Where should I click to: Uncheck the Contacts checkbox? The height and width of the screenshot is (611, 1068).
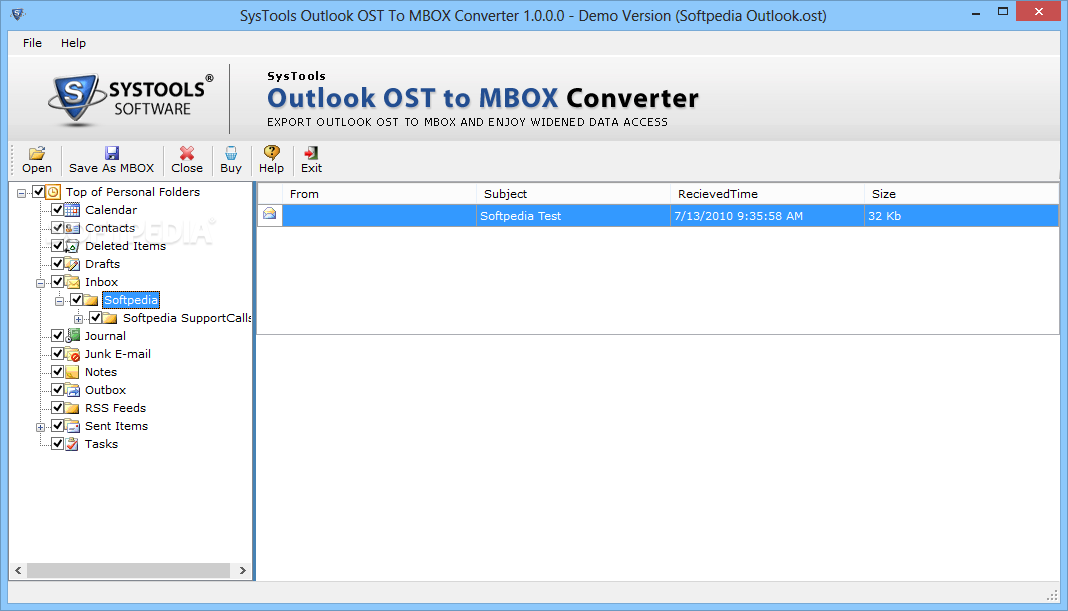click(57, 228)
